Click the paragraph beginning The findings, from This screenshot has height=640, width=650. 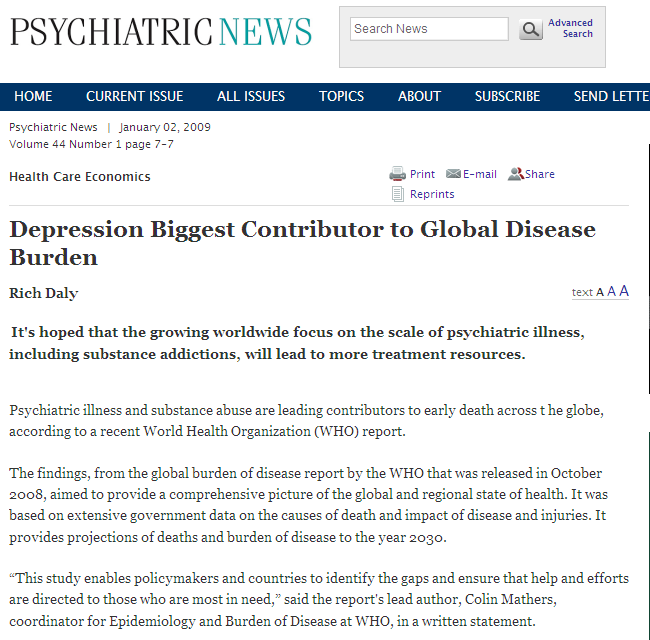coord(308,505)
